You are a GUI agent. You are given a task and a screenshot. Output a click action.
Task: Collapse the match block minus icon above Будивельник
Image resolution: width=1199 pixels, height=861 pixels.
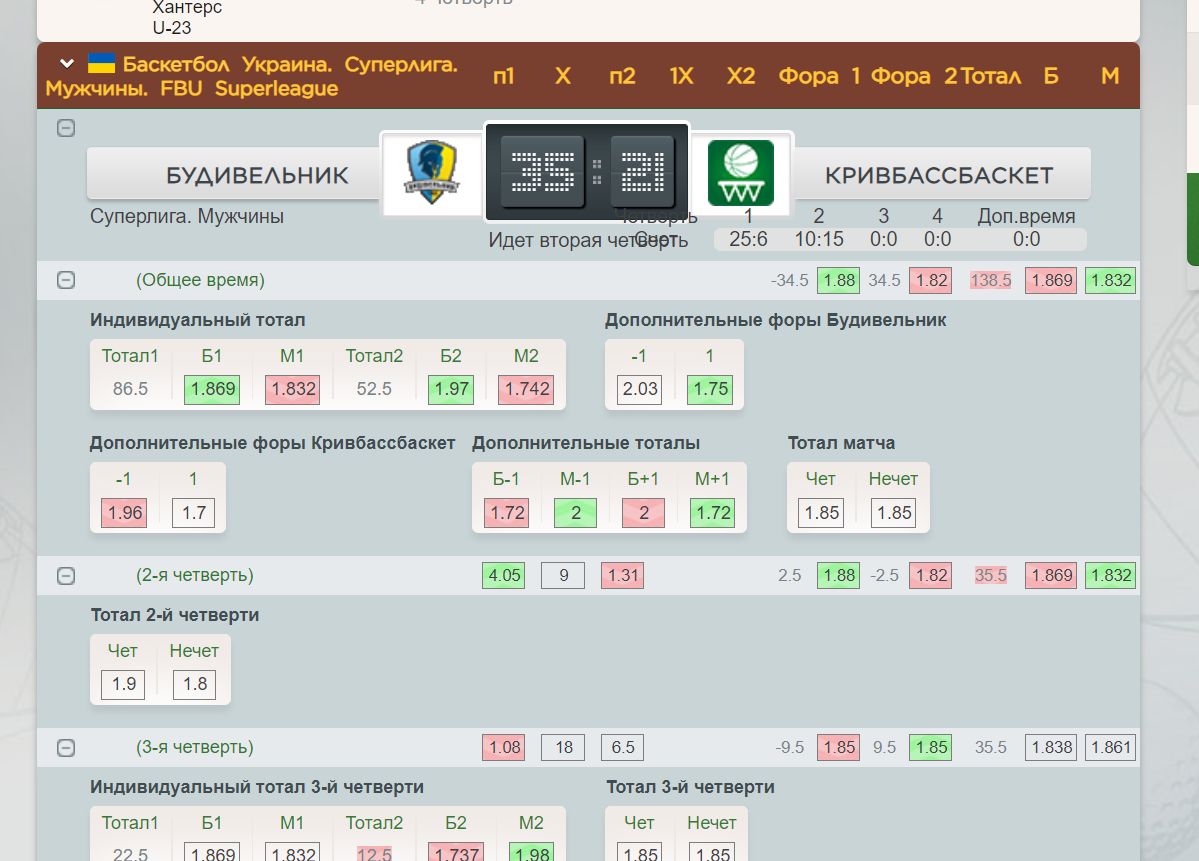66,128
